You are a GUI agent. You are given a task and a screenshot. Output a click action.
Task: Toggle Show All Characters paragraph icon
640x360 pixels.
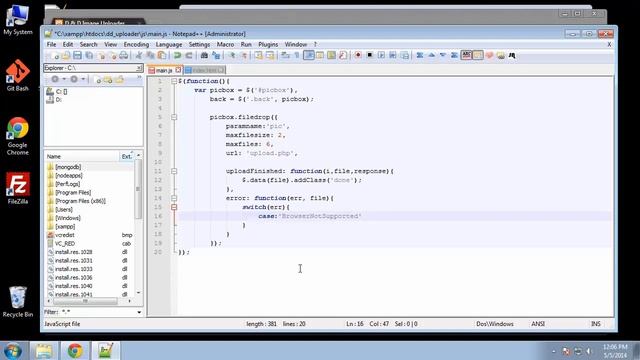tap(297, 55)
